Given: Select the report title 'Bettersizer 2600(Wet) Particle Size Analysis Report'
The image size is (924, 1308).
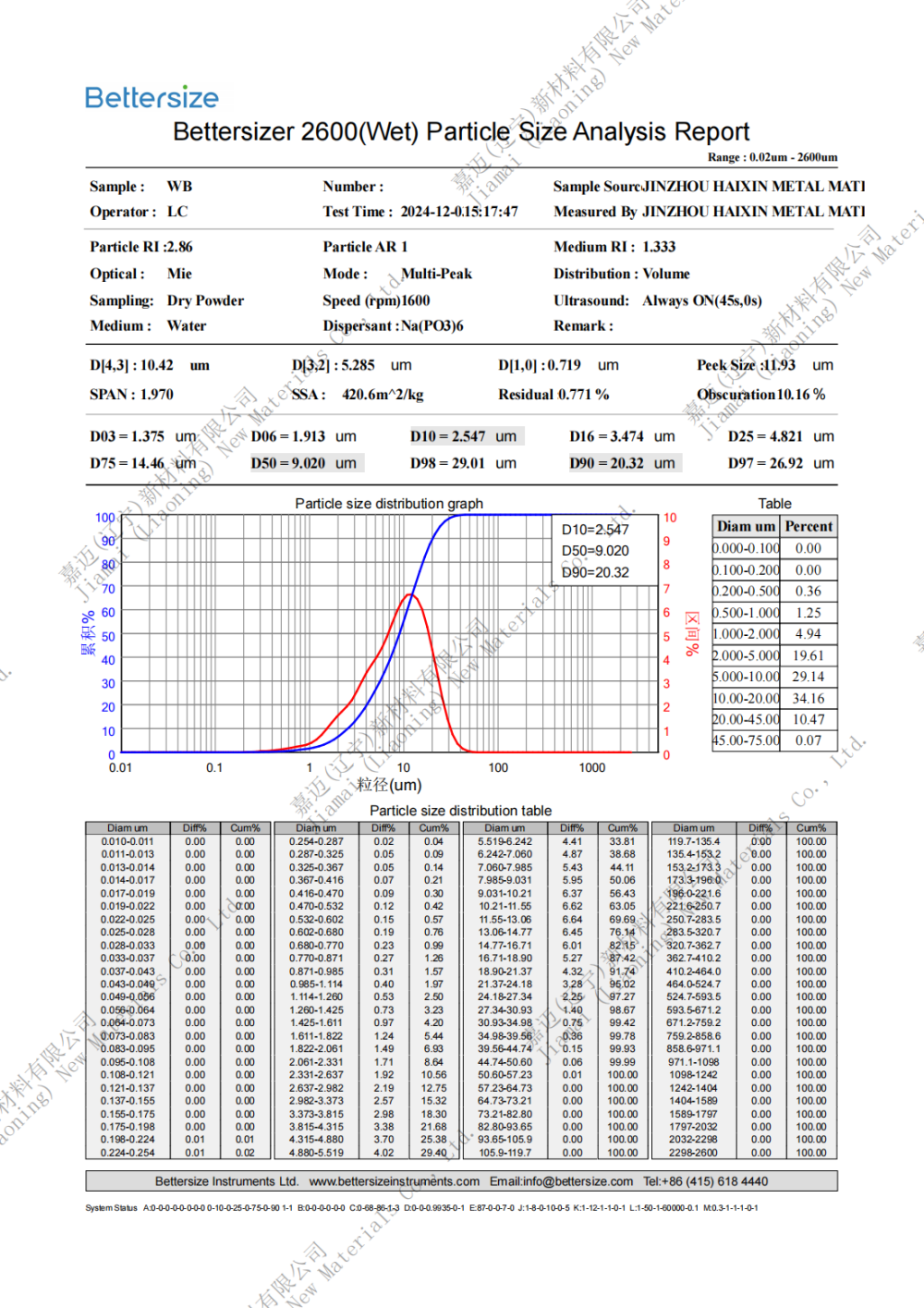Looking at the screenshot, I should coord(461,131).
